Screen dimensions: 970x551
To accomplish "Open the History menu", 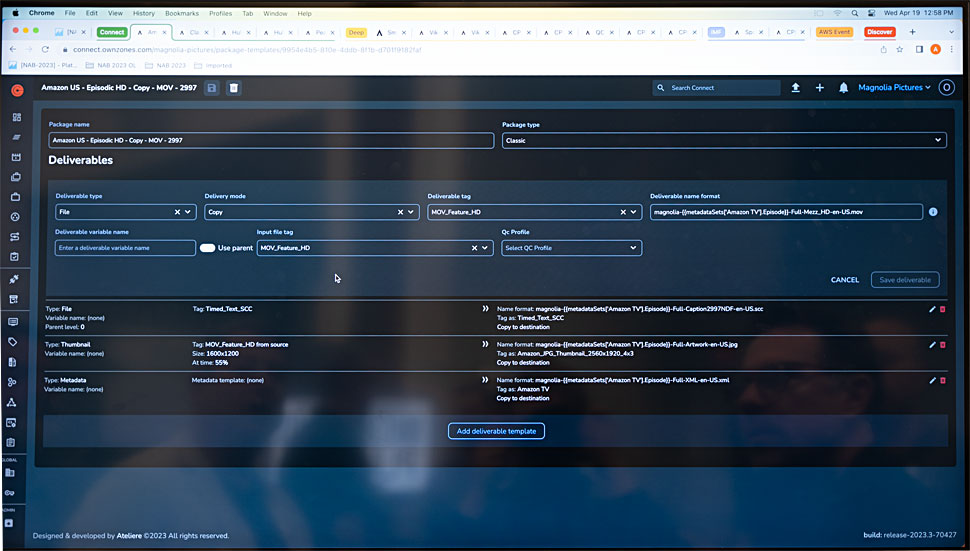I will coord(144,13).
